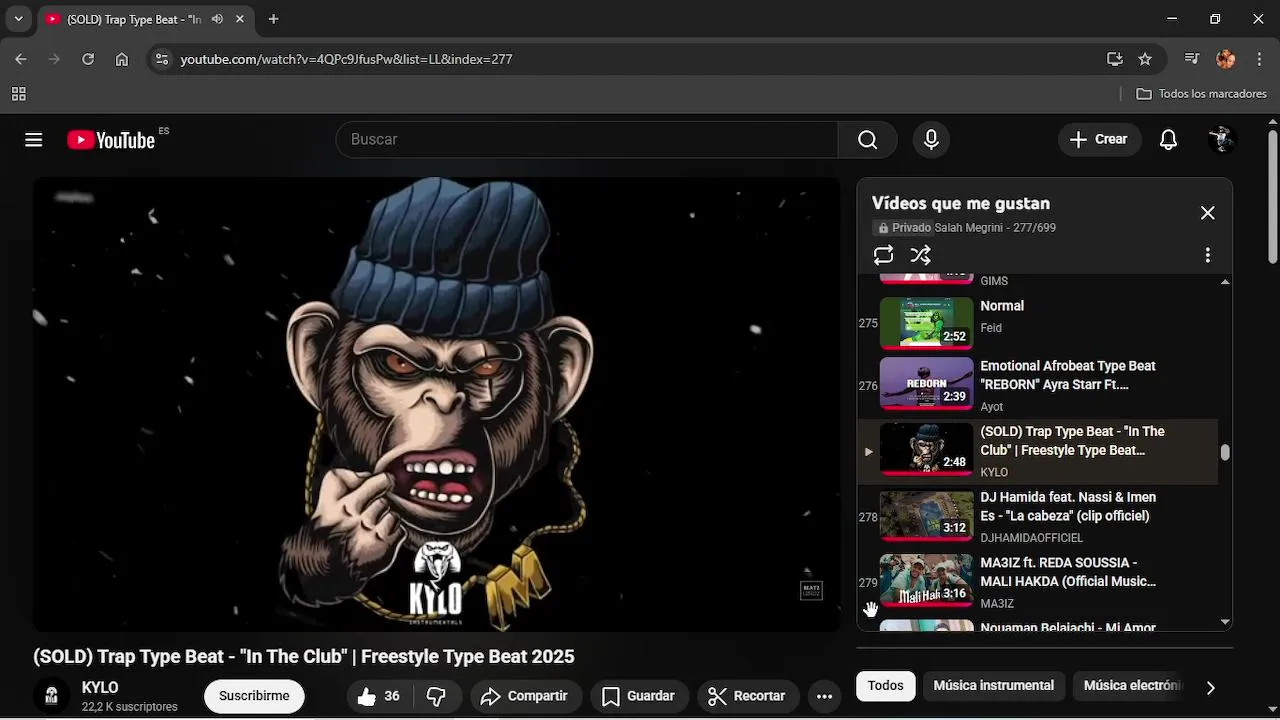Open the KYLO channel avatar
This screenshot has height=720, width=1280.
(51, 696)
